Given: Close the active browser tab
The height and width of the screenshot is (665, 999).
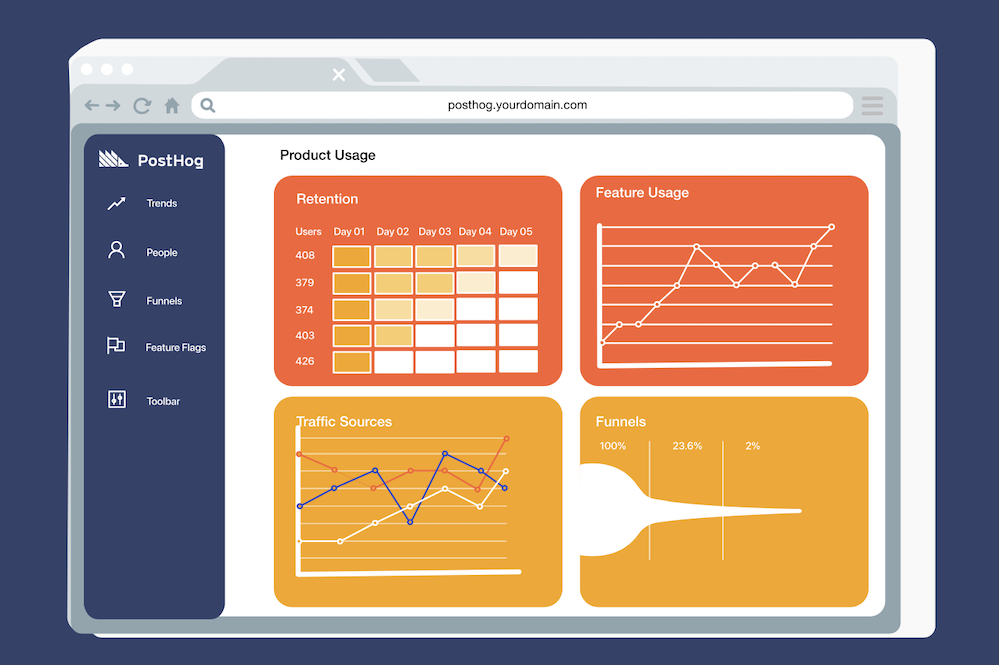Looking at the screenshot, I should tap(339, 75).
